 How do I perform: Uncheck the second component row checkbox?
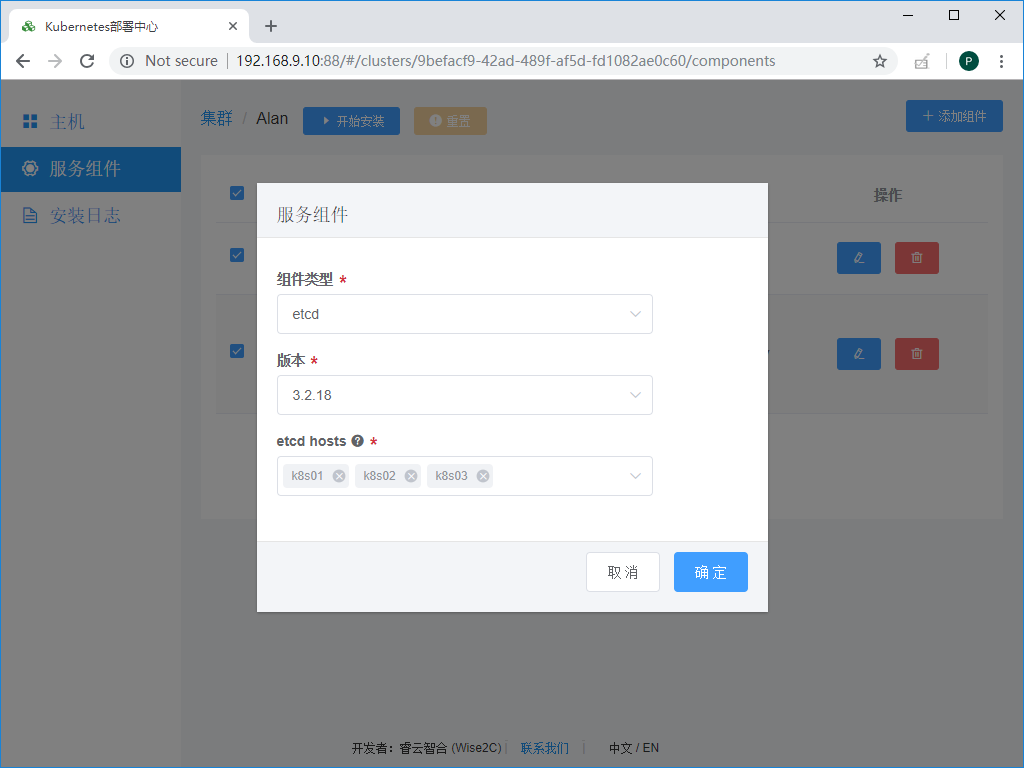[x=237, y=351]
